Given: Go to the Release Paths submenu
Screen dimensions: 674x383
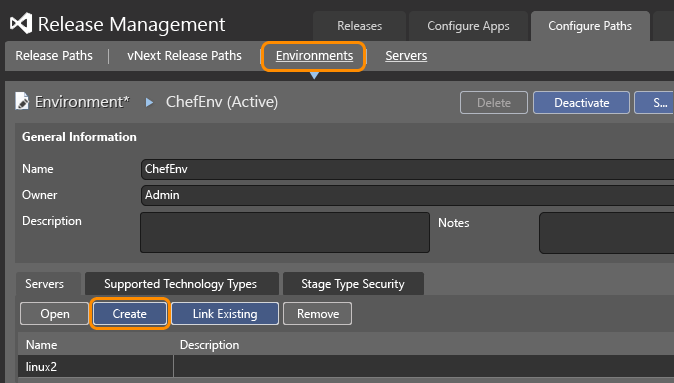Looking at the screenshot, I should [x=54, y=55].
